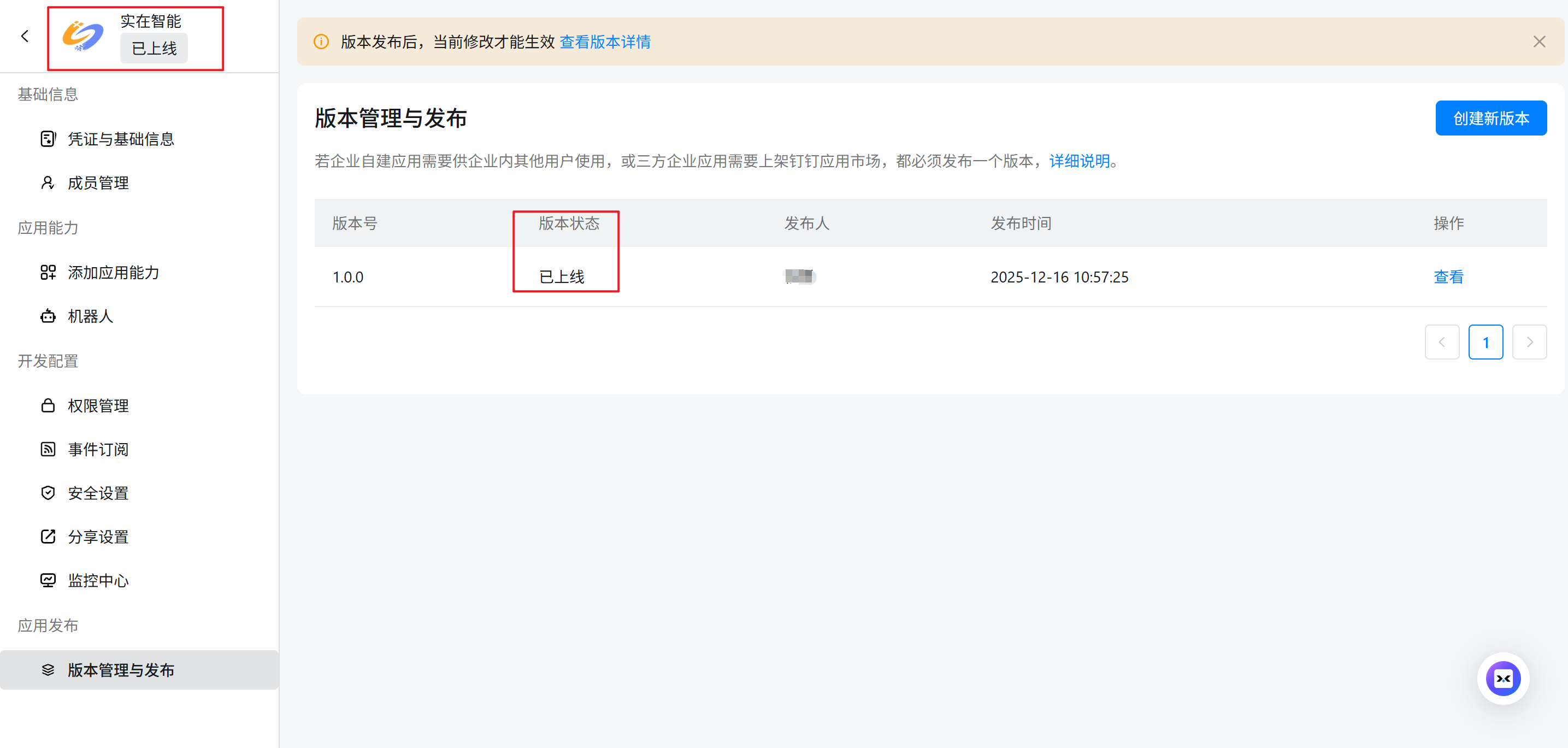The height and width of the screenshot is (748, 1568).
Task: Open the floating assistant chat icon
Action: pyautogui.click(x=1503, y=678)
